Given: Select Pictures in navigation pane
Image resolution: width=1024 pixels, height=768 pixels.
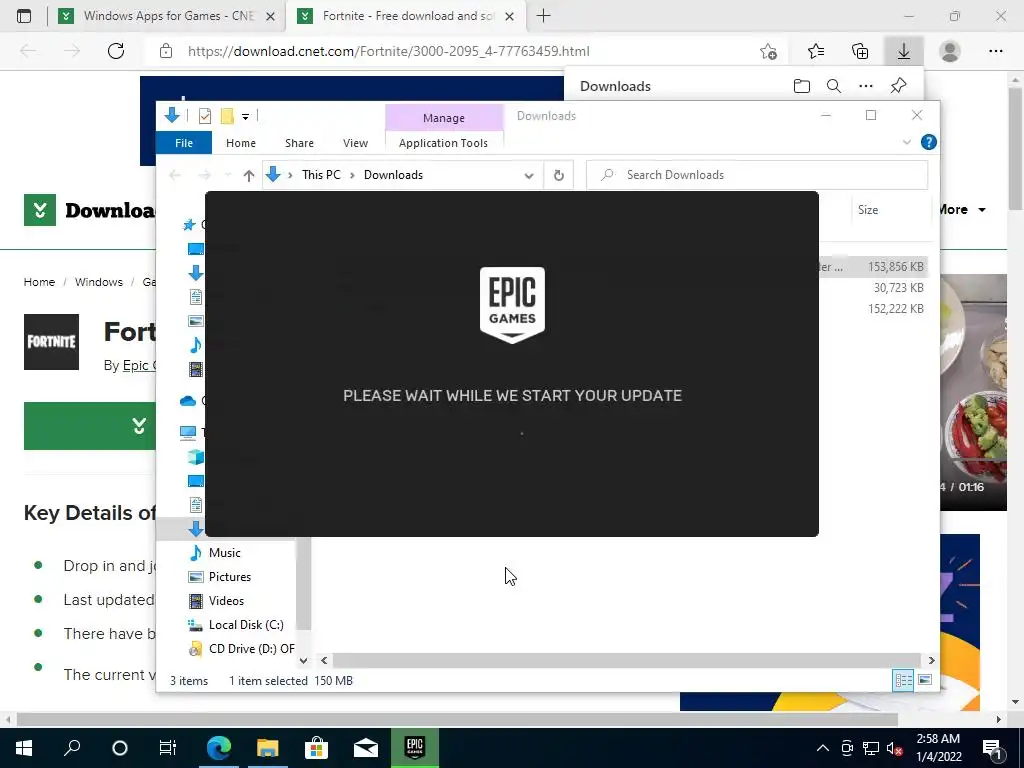Looking at the screenshot, I should (x=230, y=577).
